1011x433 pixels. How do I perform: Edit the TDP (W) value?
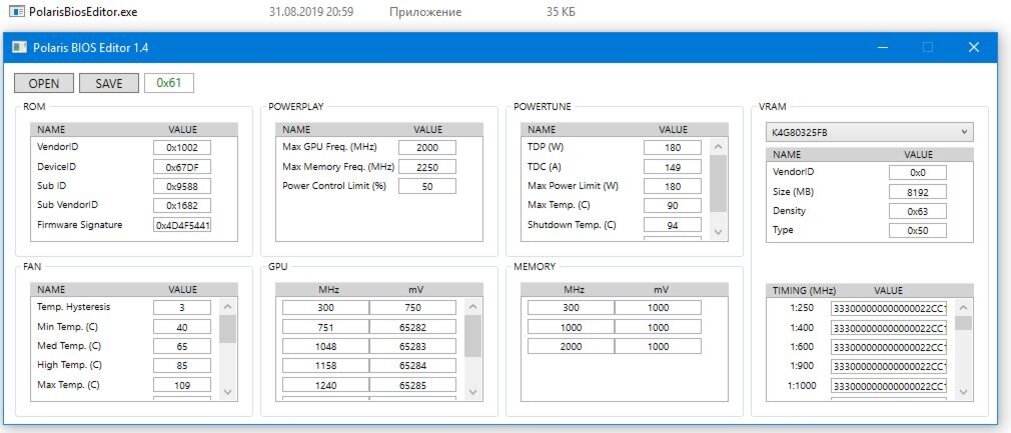[x=672, y=148]
